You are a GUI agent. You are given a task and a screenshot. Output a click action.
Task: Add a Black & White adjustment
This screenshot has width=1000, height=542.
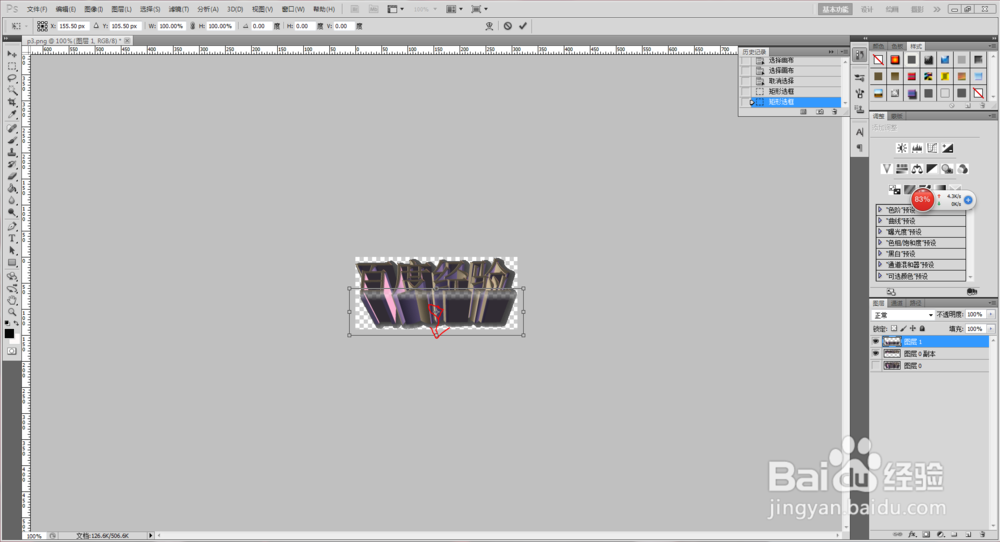click(932, 169)
